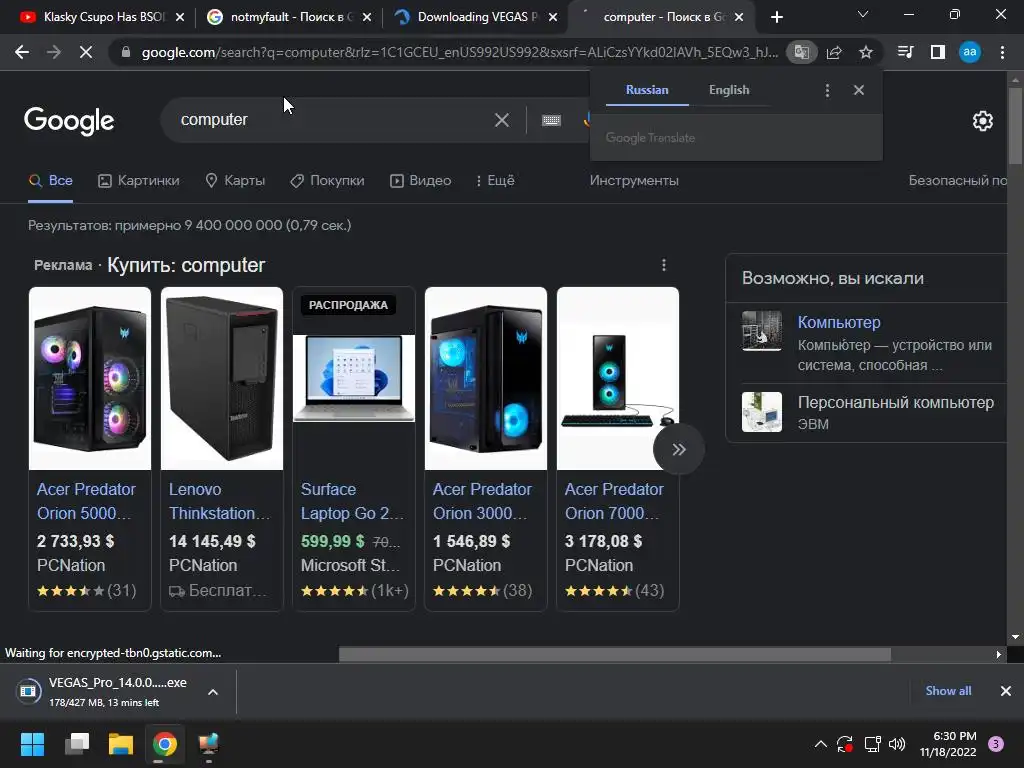
Task: Open Windows Start menu
Action: 32,744
